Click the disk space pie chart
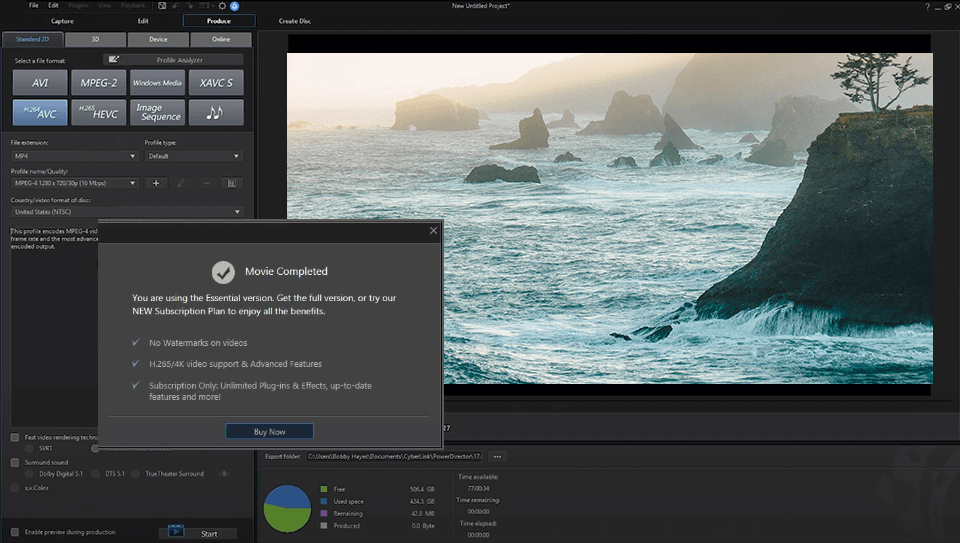Image resolution: width=960 pixels, height=543 pixels. pos(287,509)
